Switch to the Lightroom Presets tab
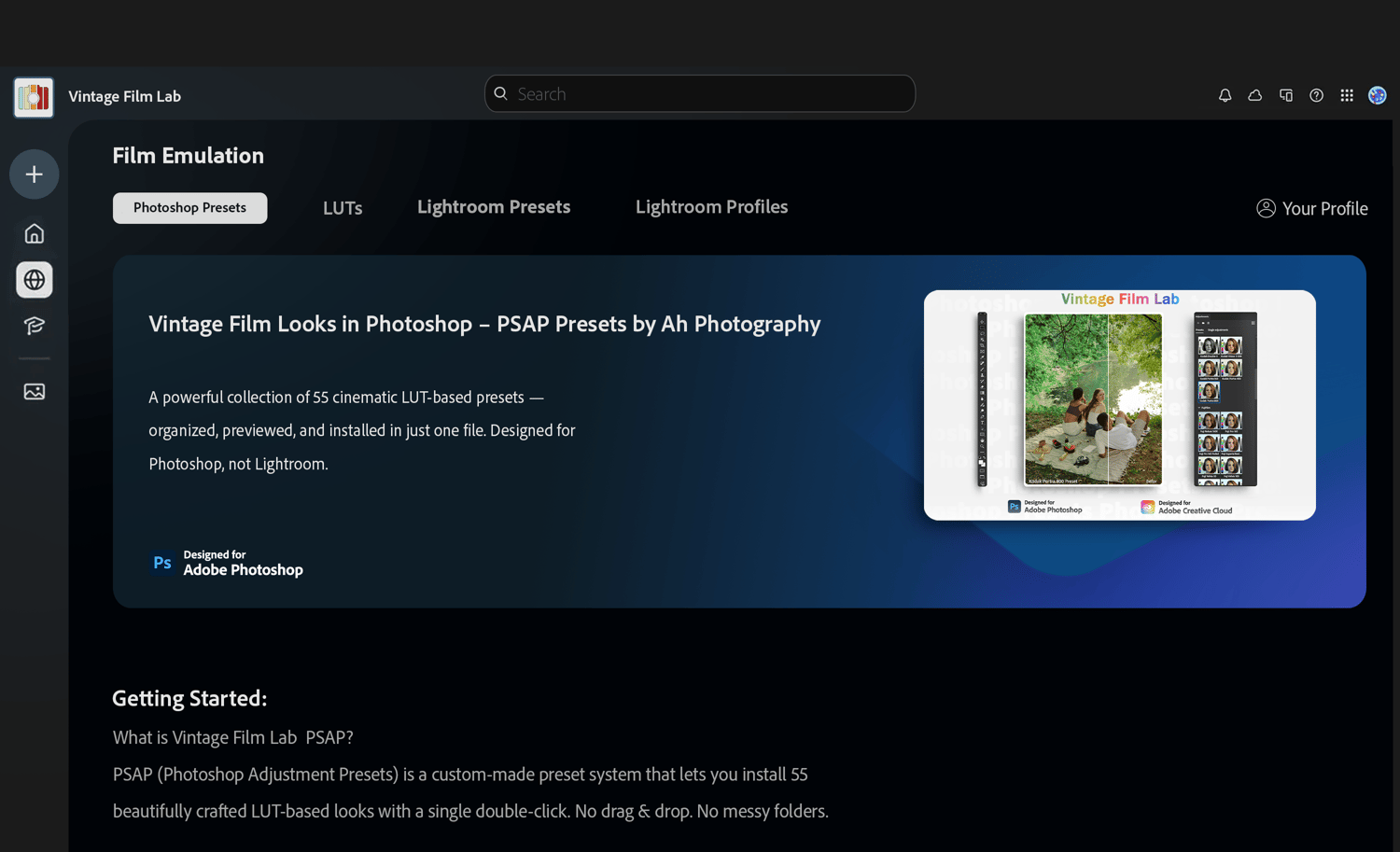1400x852 pixels. (x=494, y=207)
